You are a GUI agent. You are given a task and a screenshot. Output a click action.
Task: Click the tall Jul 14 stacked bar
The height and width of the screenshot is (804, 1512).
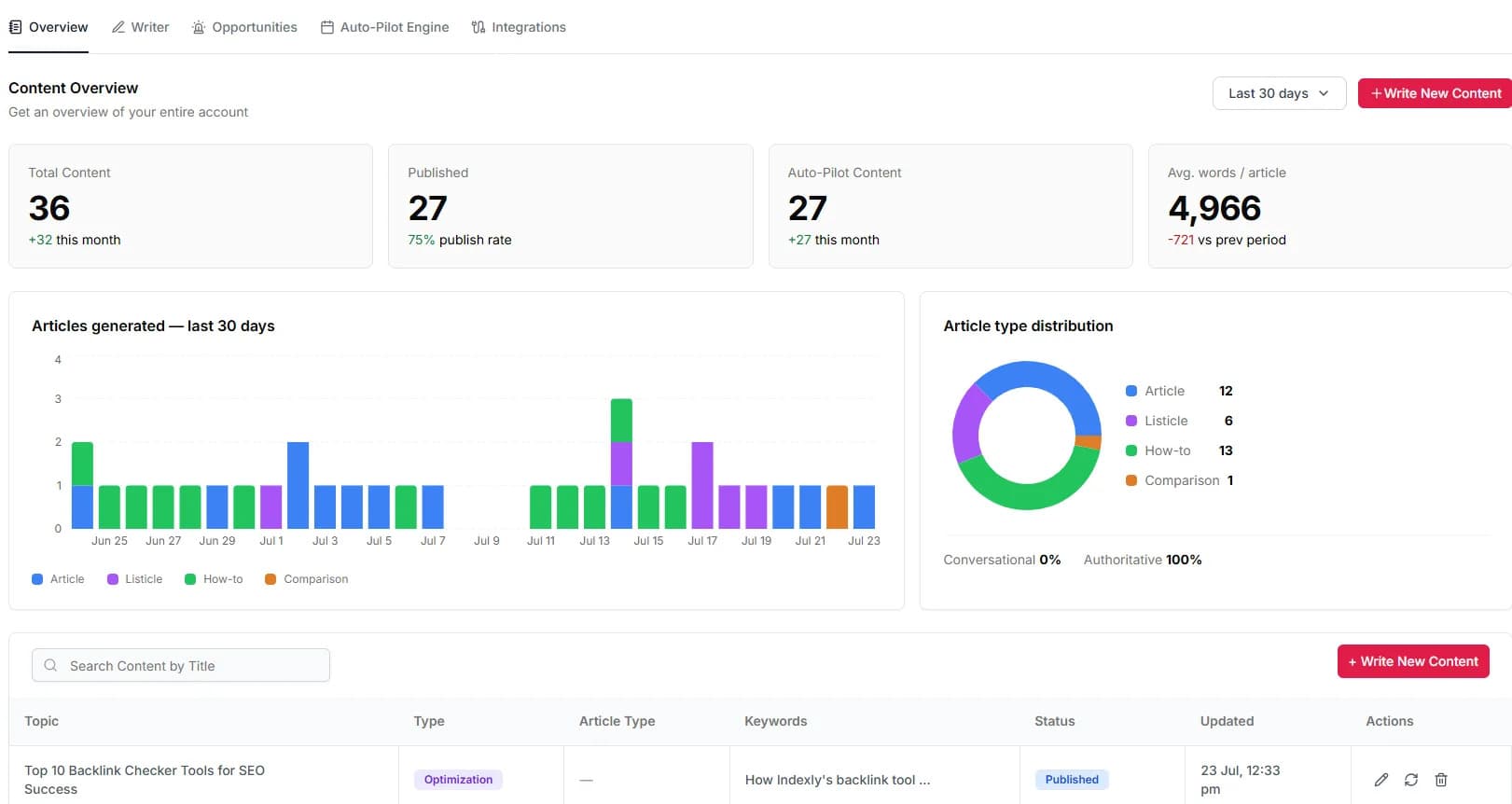pos(621,464)
